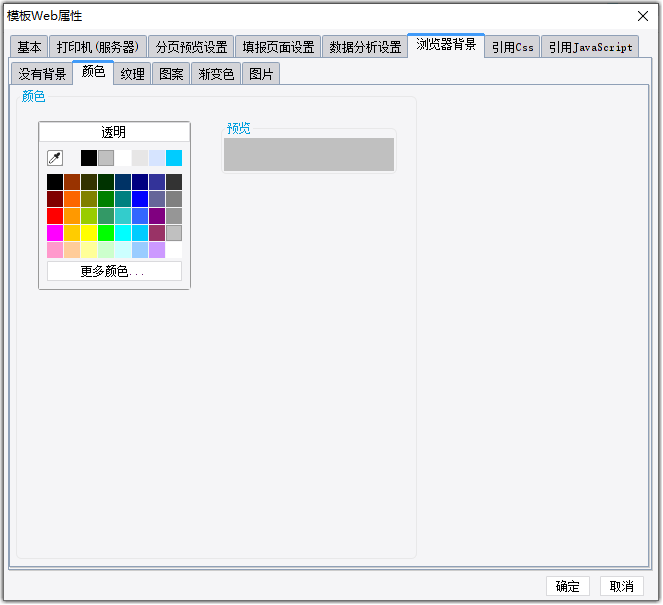Image resolution: width=663 pixels, height=605 pixels.
Task: Cancel with the 取消 button
Action: [x=622, y=586]
